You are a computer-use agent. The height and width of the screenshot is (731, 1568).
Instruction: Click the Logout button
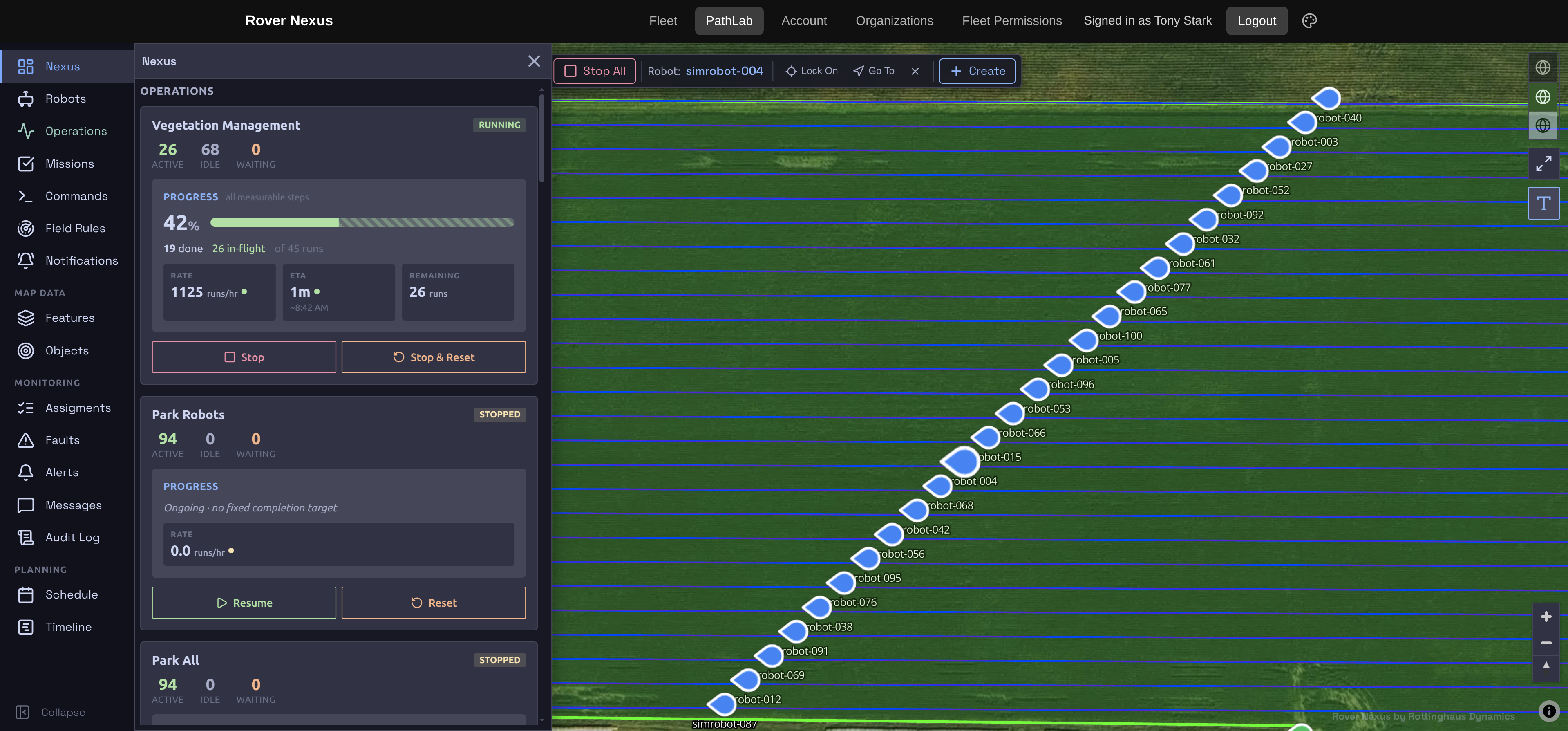coord(1256,21)
